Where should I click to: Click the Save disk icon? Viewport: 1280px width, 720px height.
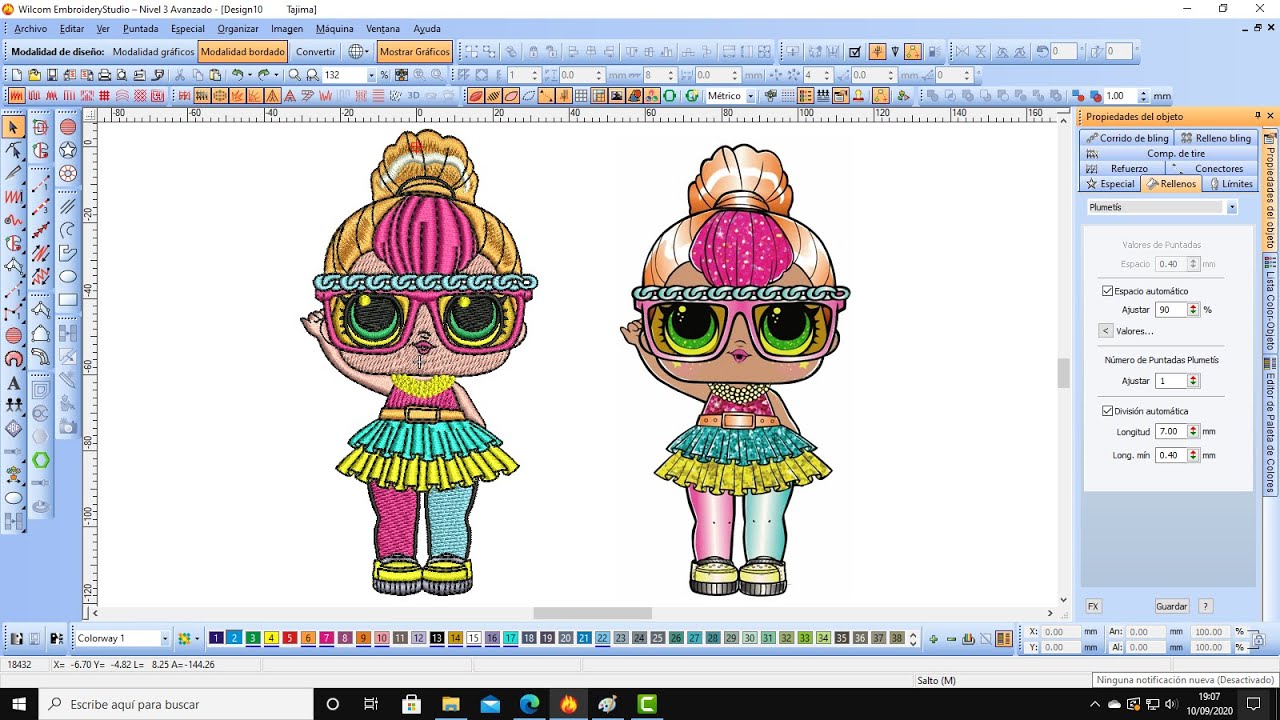point(52,75)
